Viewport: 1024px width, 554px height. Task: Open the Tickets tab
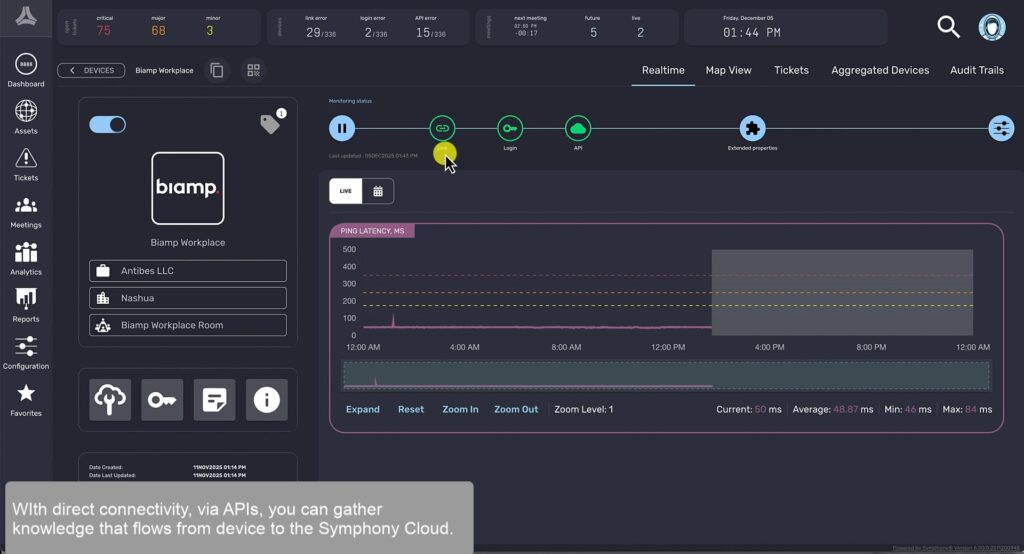[x=791, y=70]
